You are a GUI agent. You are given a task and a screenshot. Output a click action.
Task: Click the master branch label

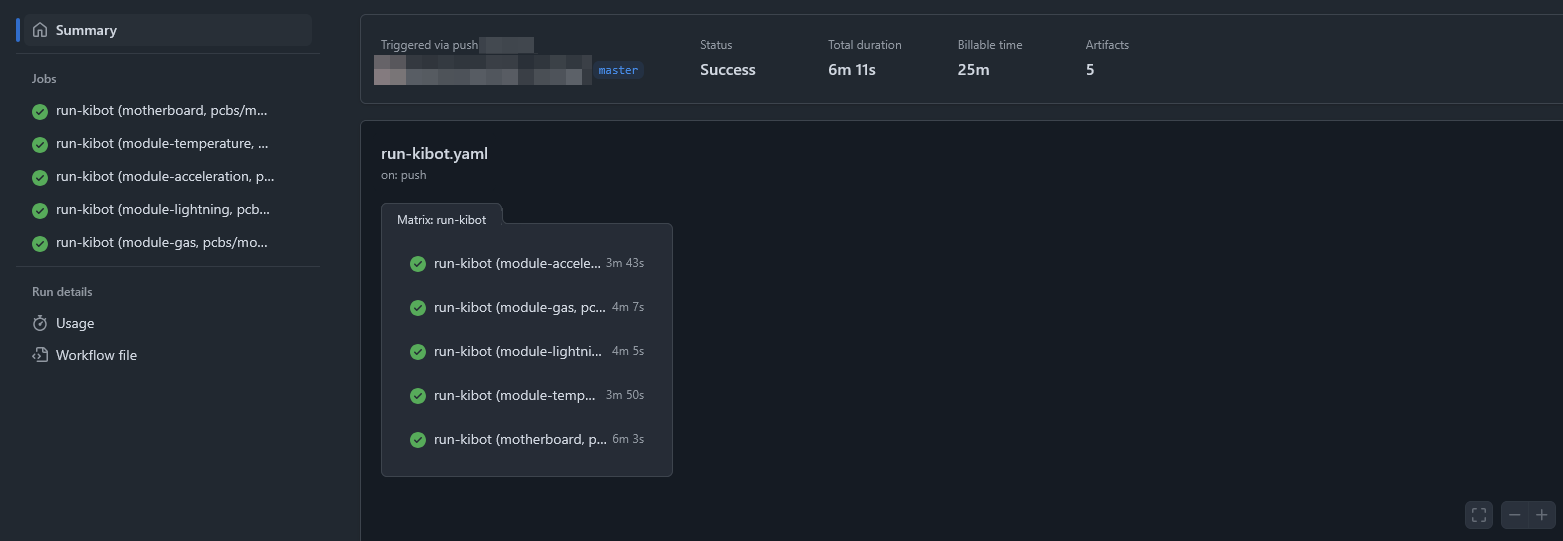(618, 70)
